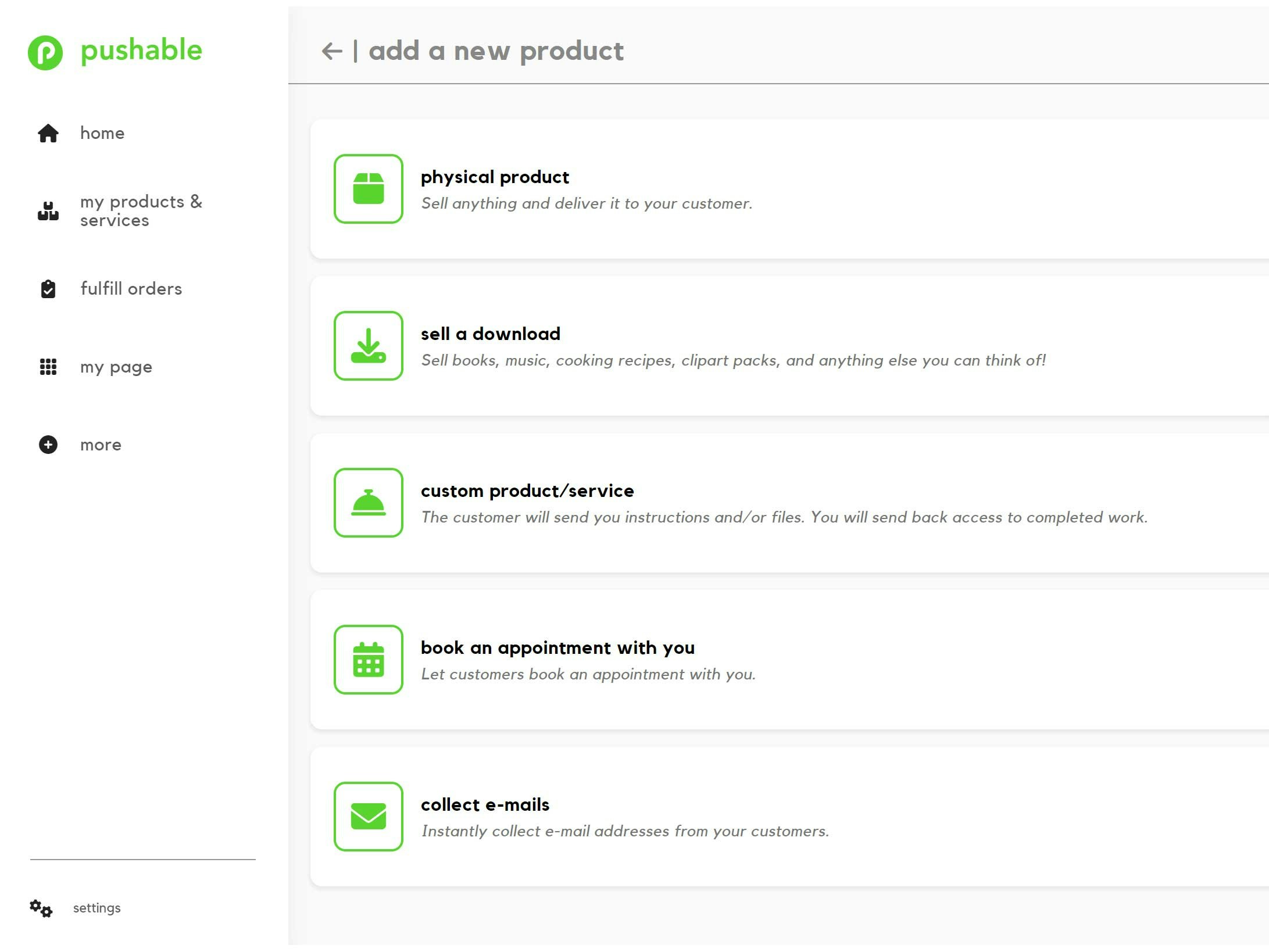This screenshot has height=952, width=1269.
Task: Click the my page grid icon
Action: click(48, 367)
